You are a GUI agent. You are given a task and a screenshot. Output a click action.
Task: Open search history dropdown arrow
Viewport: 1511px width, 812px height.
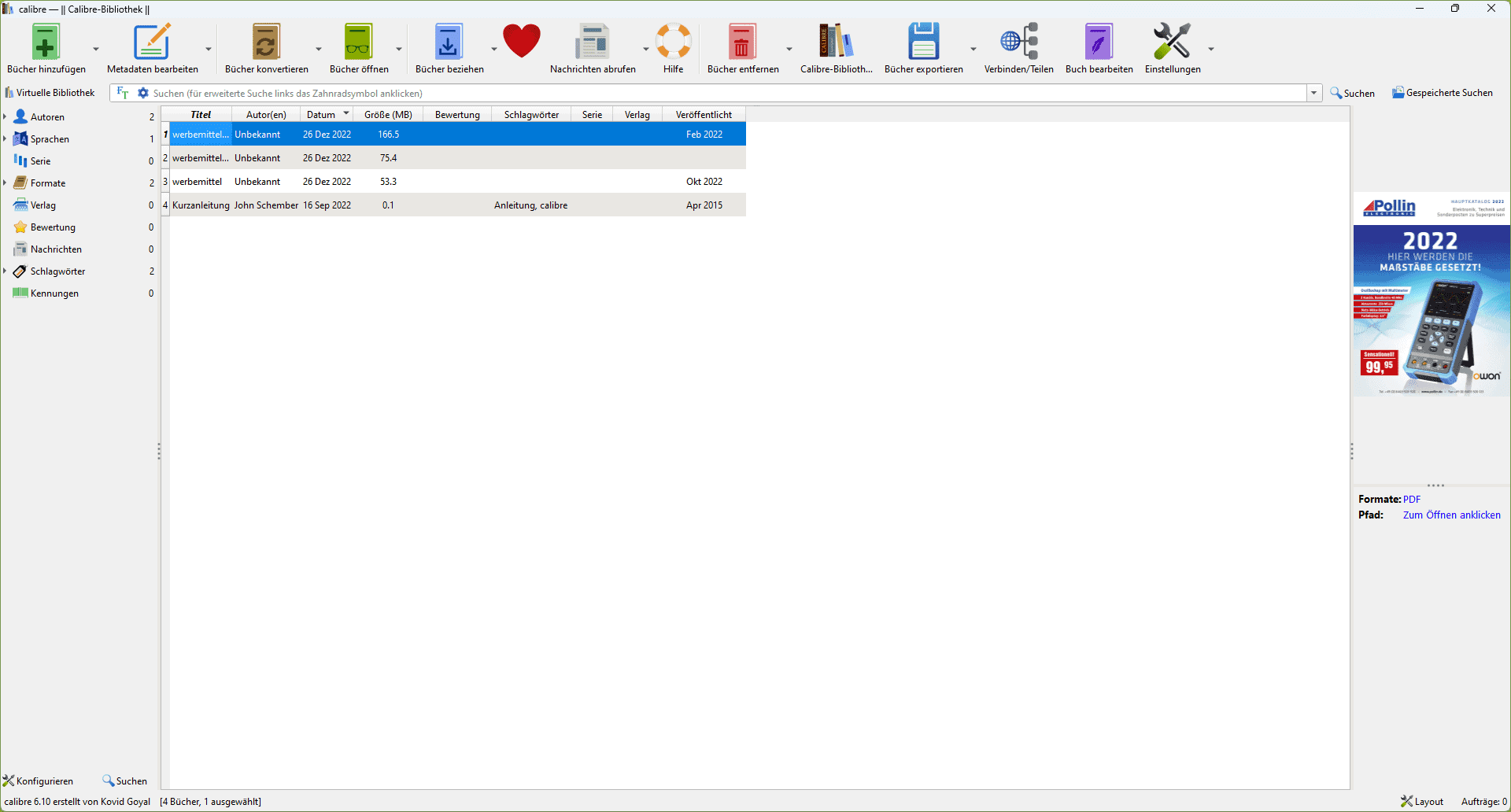point(1313,93)
